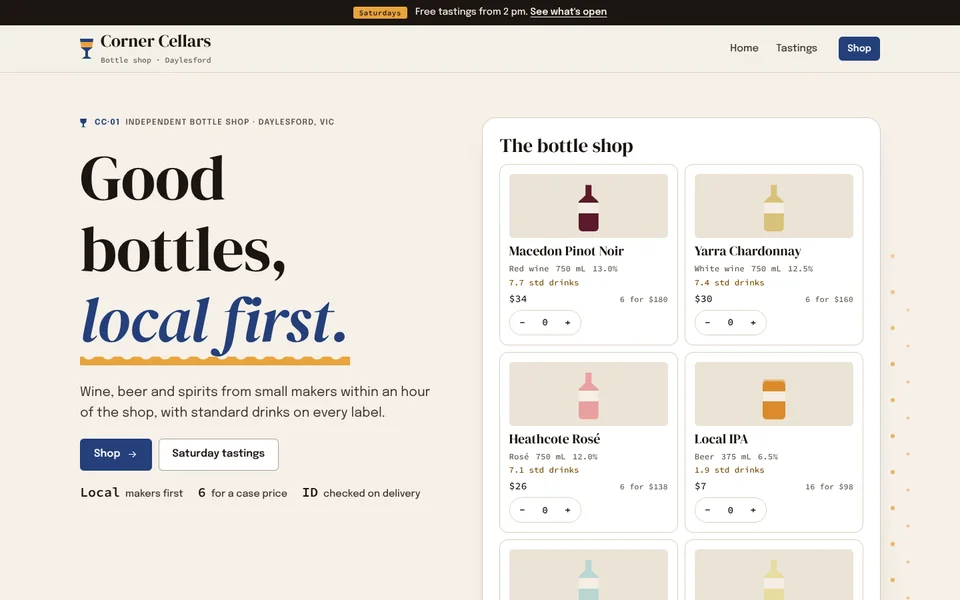Click the "6 for $138" case price
960x600 pixels.
coord(643,487)
